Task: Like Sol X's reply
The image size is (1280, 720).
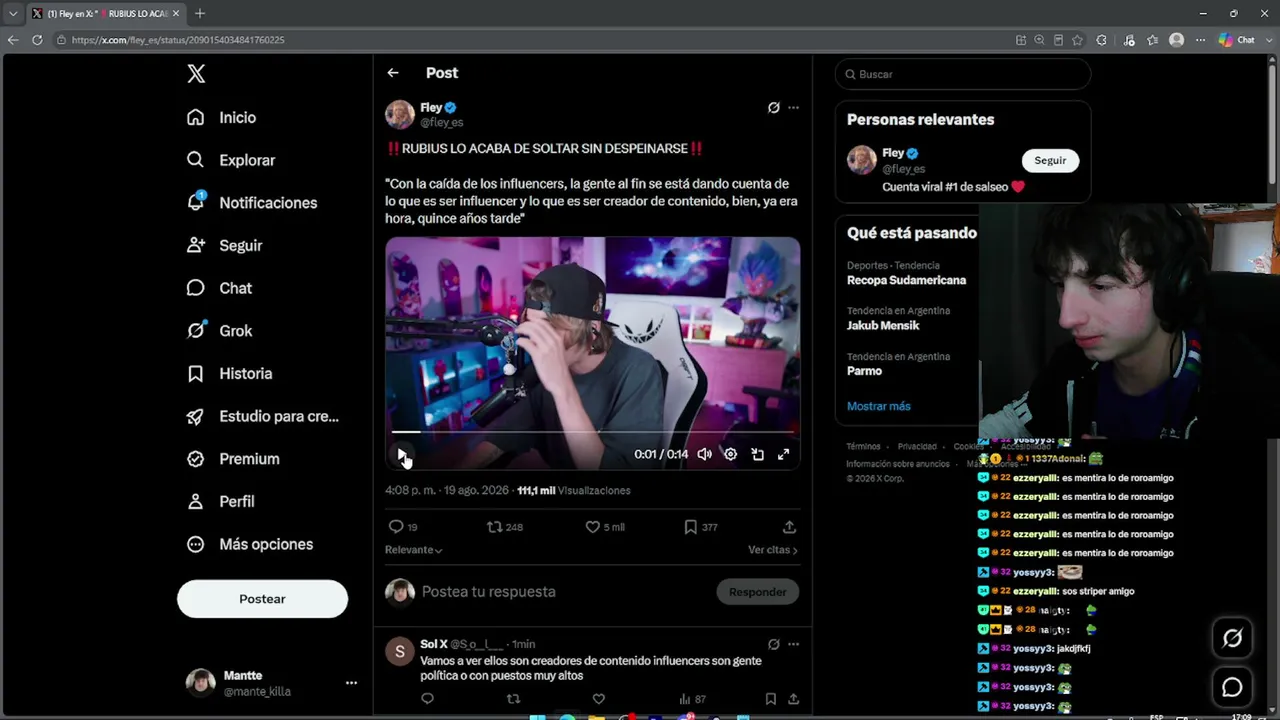Action: coord(598,699)
